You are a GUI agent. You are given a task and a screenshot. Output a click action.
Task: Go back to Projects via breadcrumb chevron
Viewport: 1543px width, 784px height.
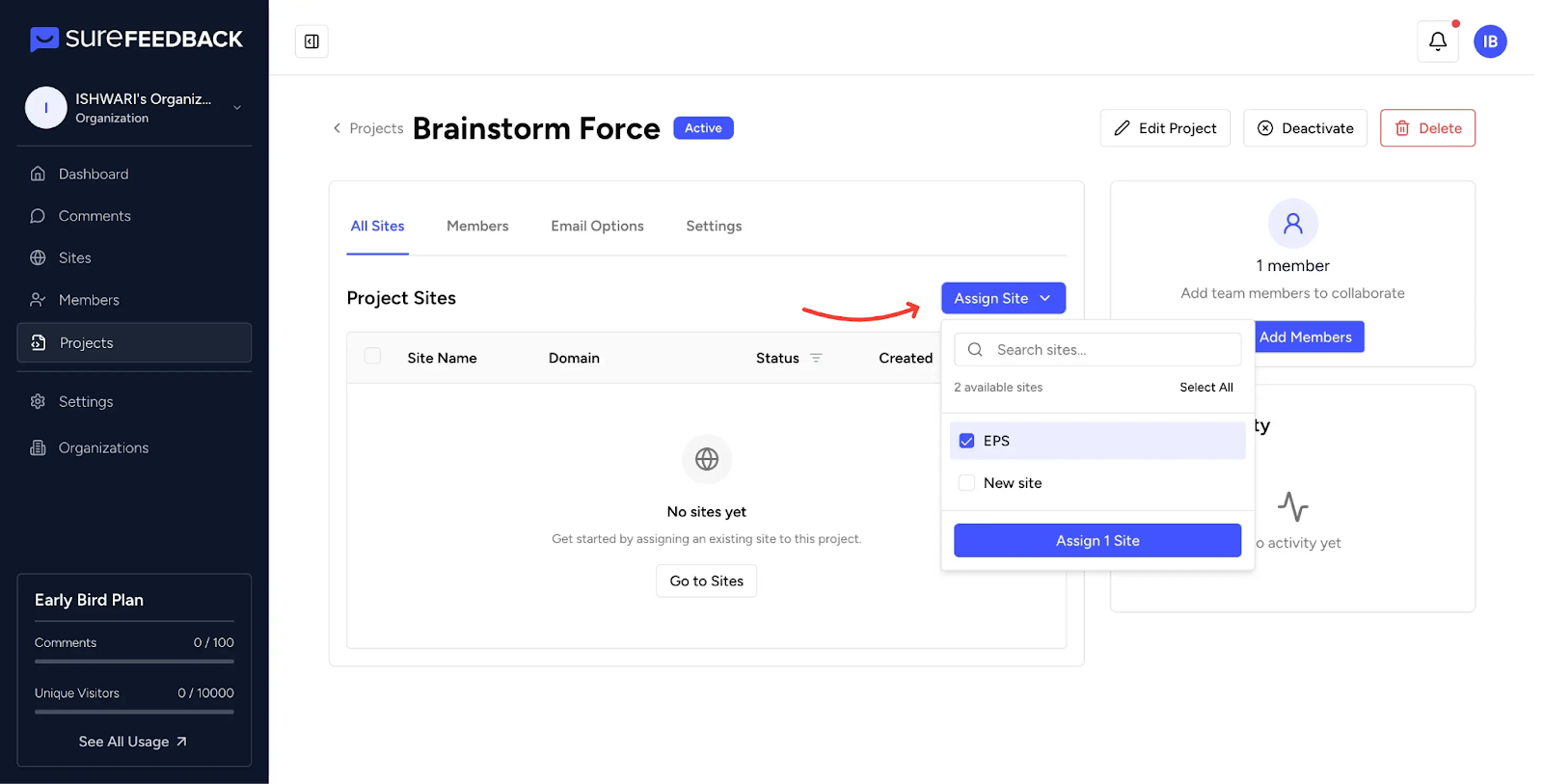tap(337, 128)
